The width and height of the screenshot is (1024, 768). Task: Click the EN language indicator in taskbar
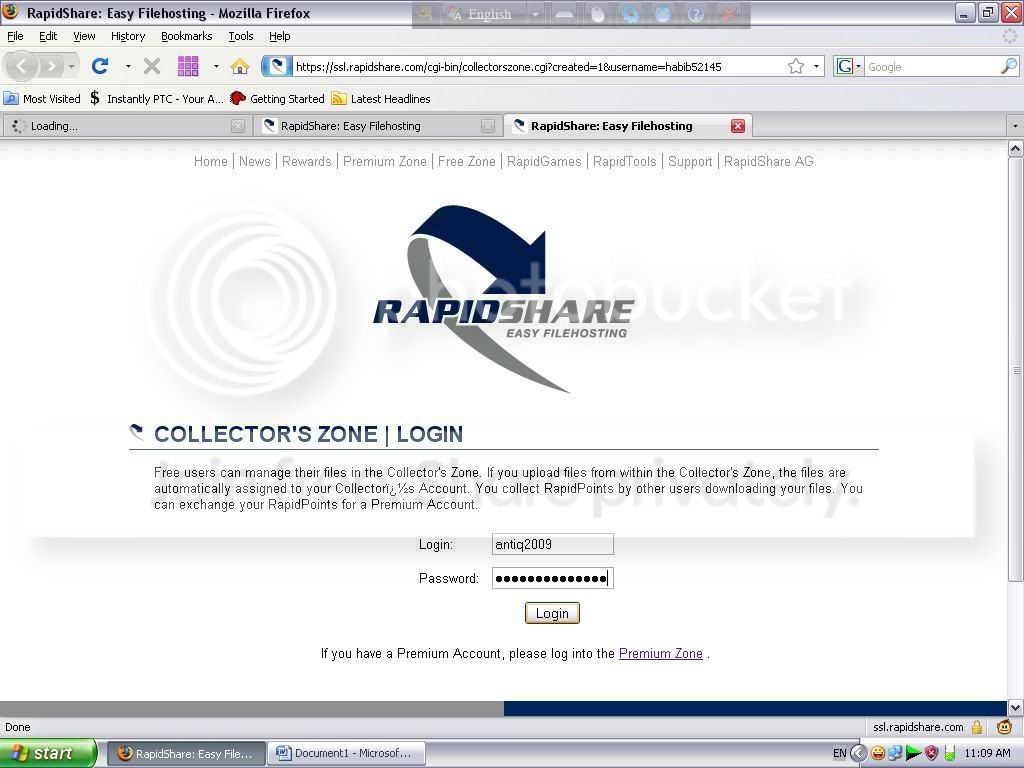[839, 753]
